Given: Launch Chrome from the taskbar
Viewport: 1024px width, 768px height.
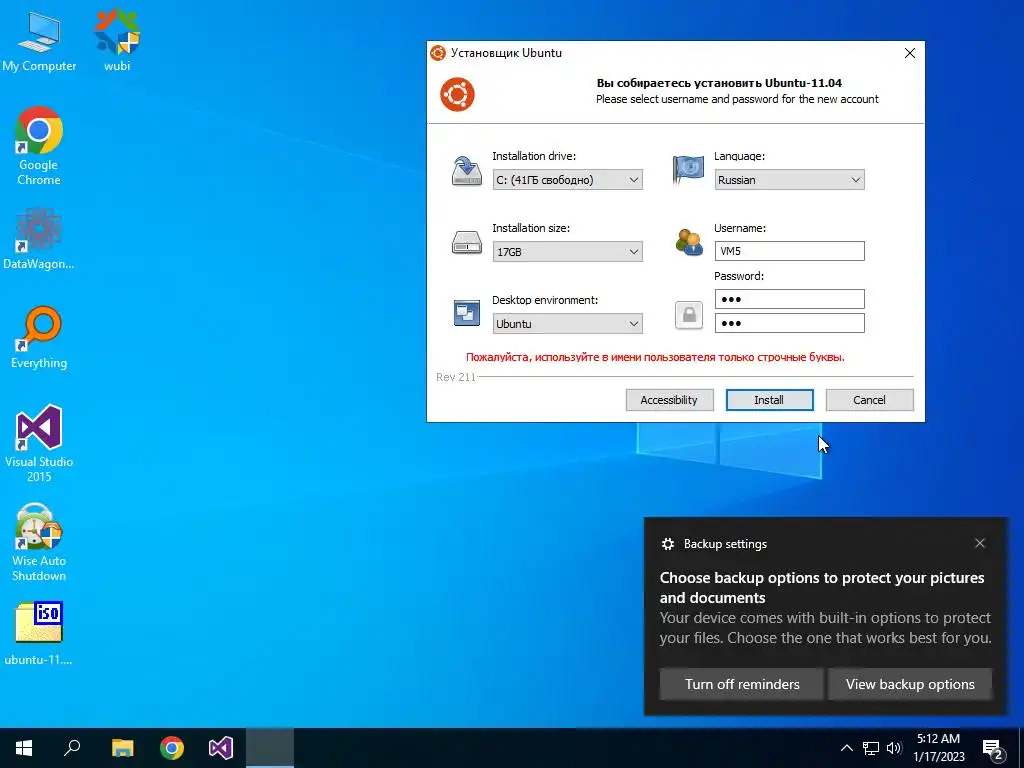Looking at the screenshot, I should (x=172, y=748).
